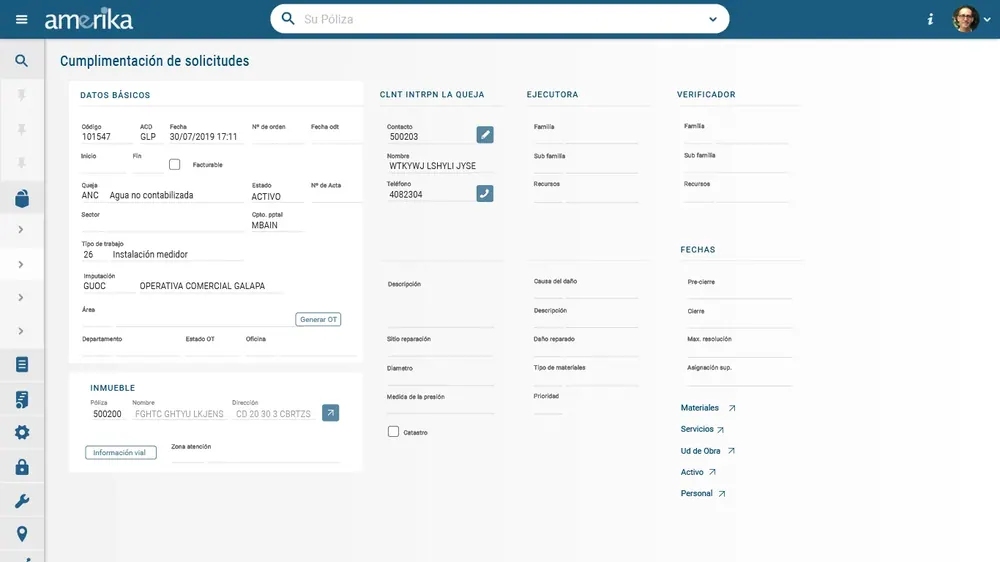This screenshot has height=562, width=1000.
Task: Expand second sidebar chevron submenu
Action: coord(21,264)
